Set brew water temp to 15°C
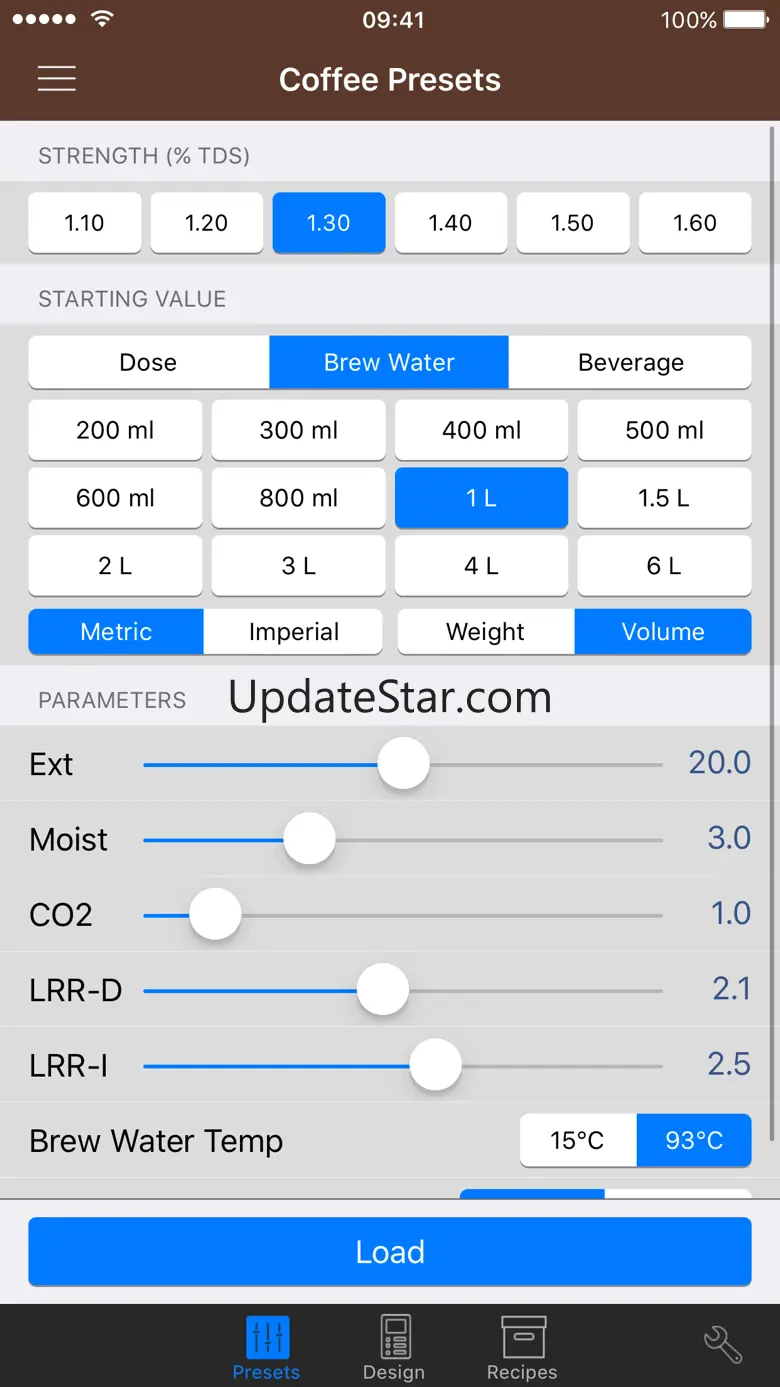The height and width of the screenshot is (1387, 780). (577, 1141)
